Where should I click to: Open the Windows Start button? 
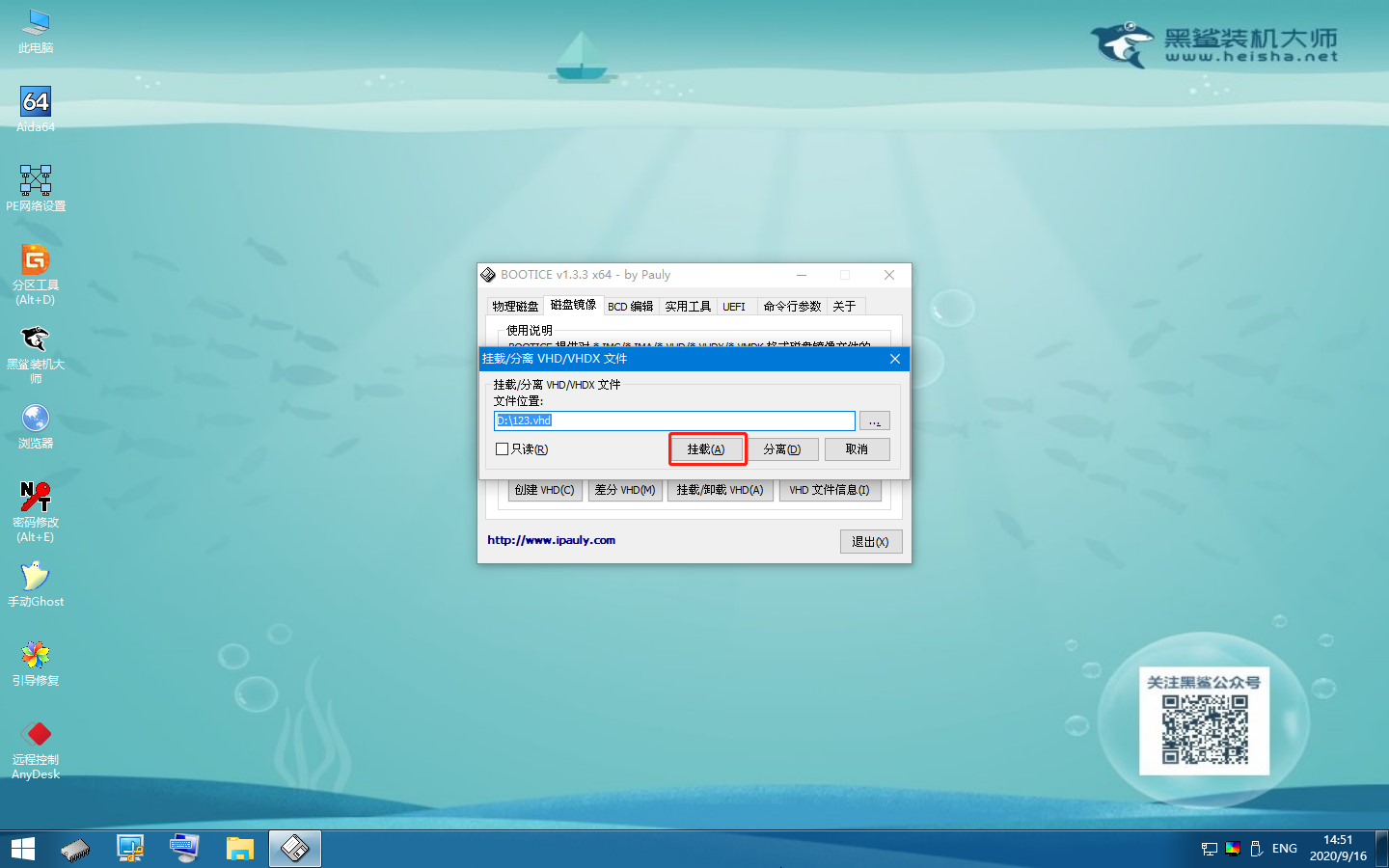point(23,849)
